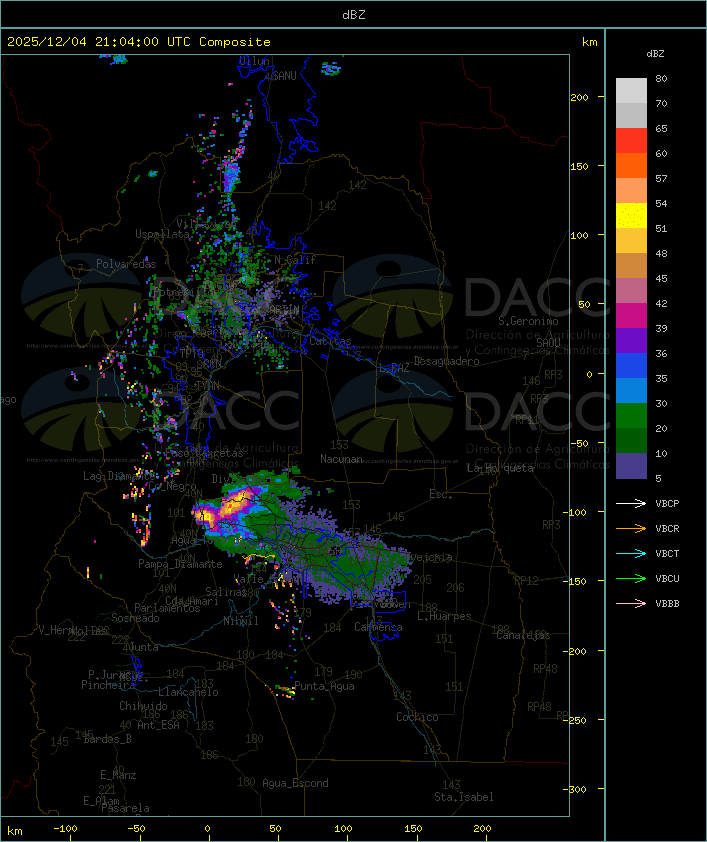Click the Llancanelo place label

(188, 692)
